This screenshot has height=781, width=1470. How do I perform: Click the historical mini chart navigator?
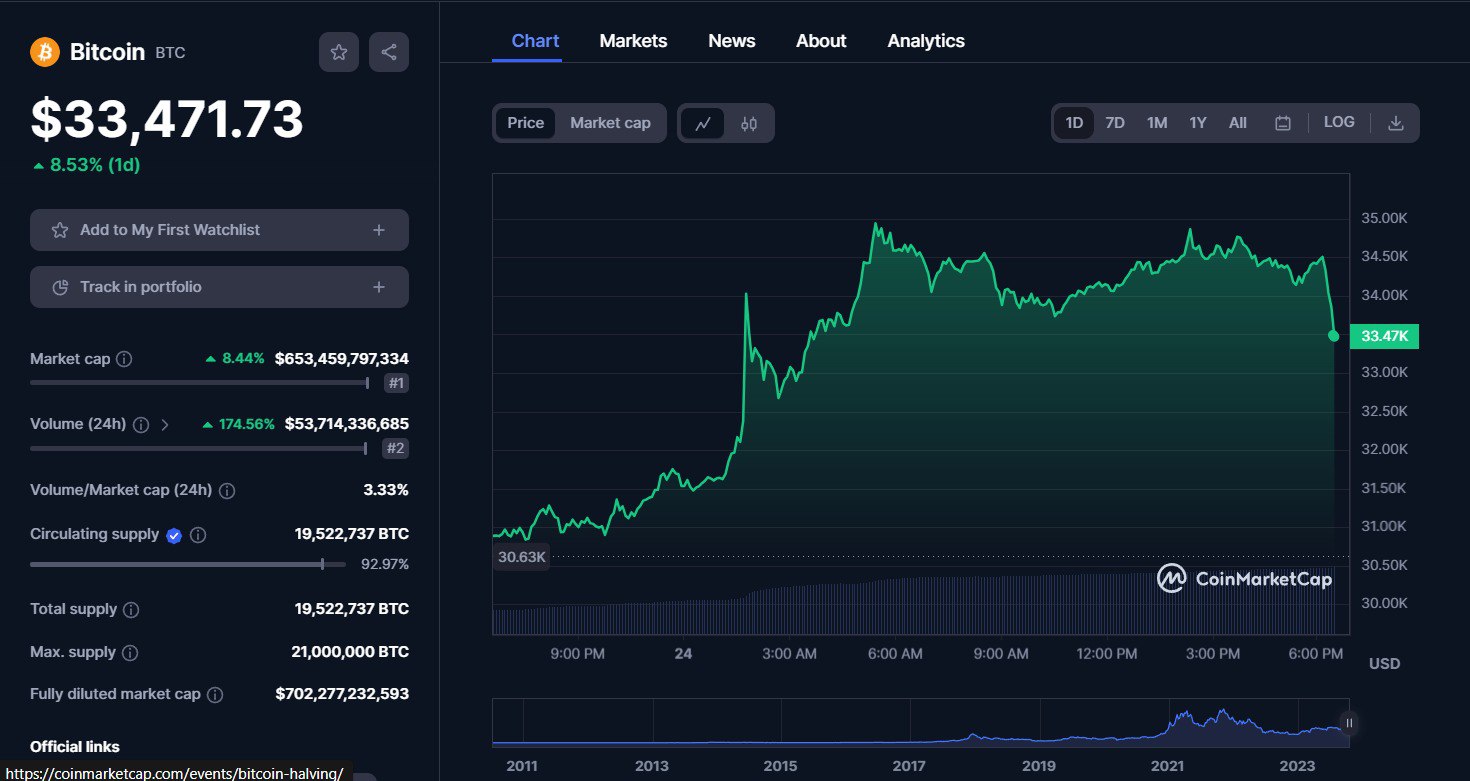(x=920, y=723)
